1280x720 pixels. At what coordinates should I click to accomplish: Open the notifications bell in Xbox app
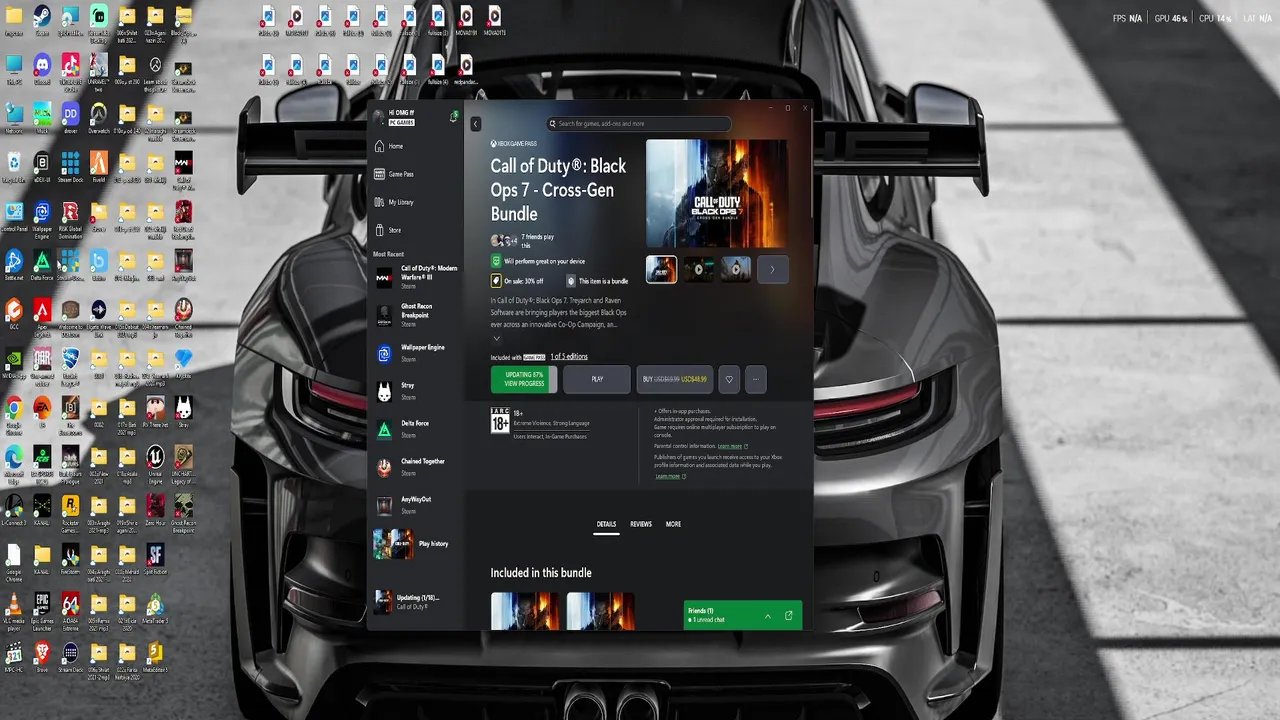[454, 117]
